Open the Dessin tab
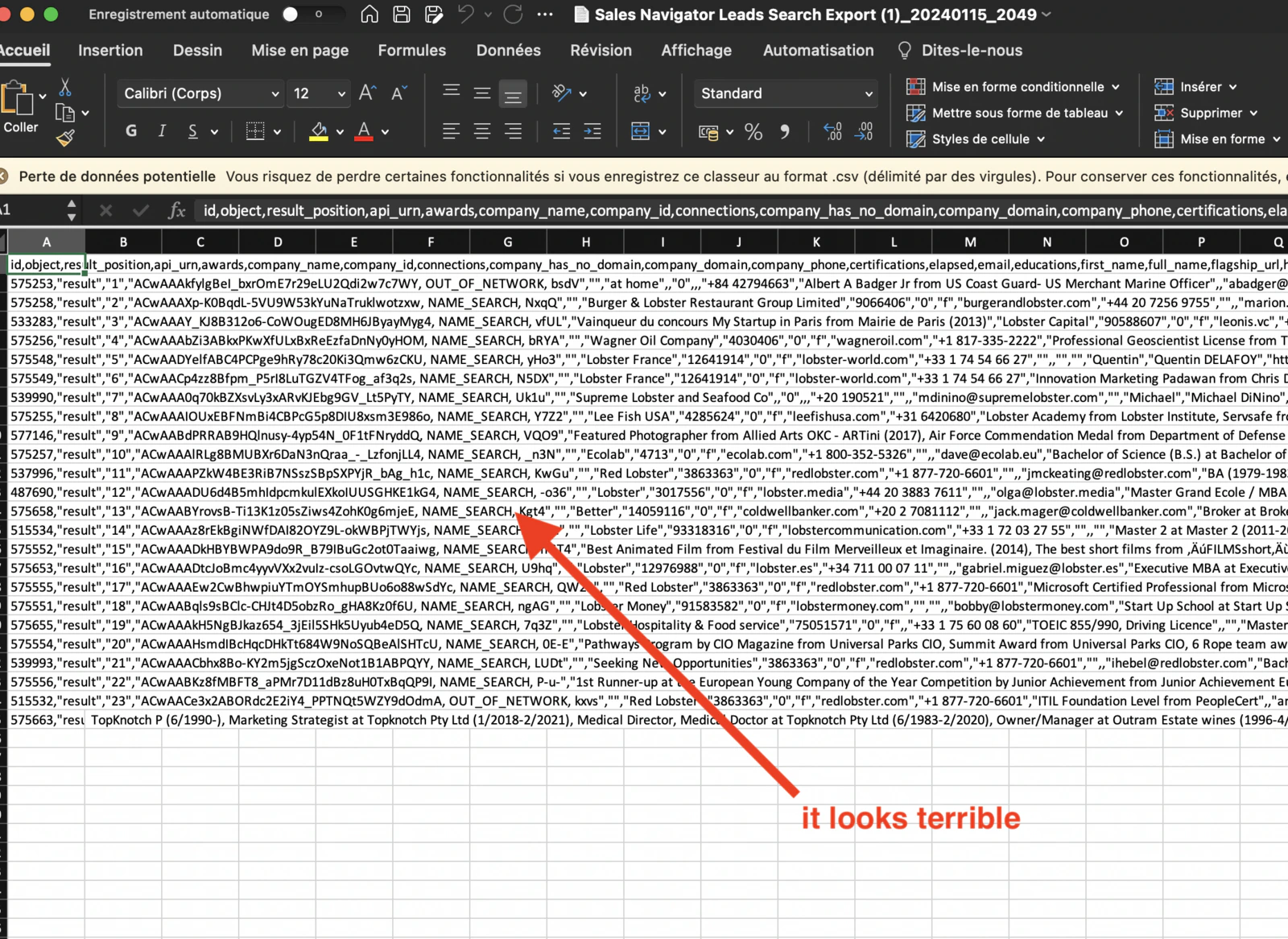The image size is (1288, 939). click(197, 50)
